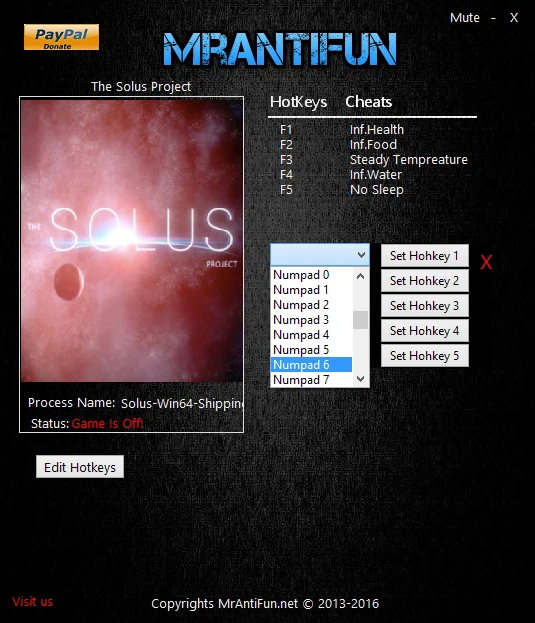The height and width of the screenshot is (623, 535).
Task: Click the Inf.Health cheat label
Action: tap(377, 130)
